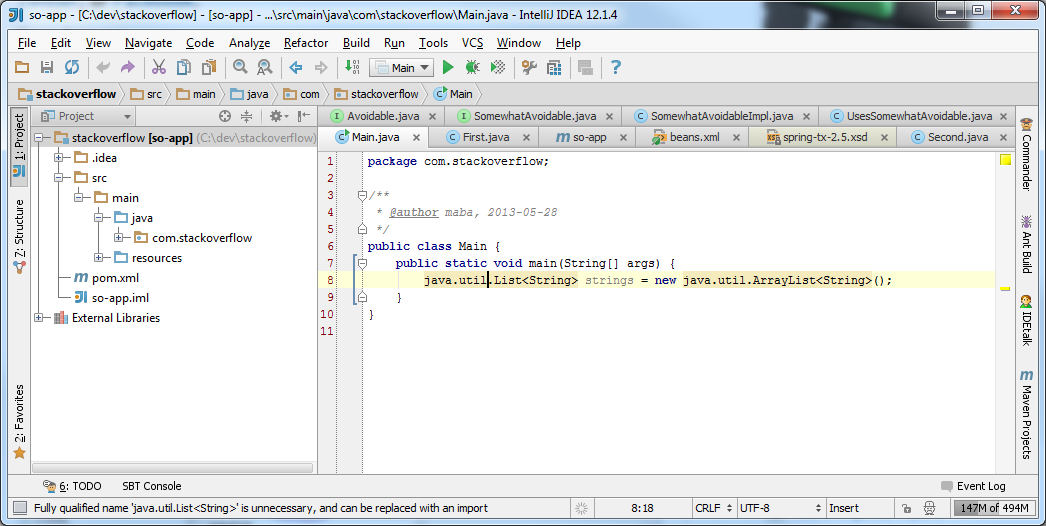Viewport: 1046px width, 526px height.
Task: Navigate back with blue left arrow
Action: click(296, 67)
